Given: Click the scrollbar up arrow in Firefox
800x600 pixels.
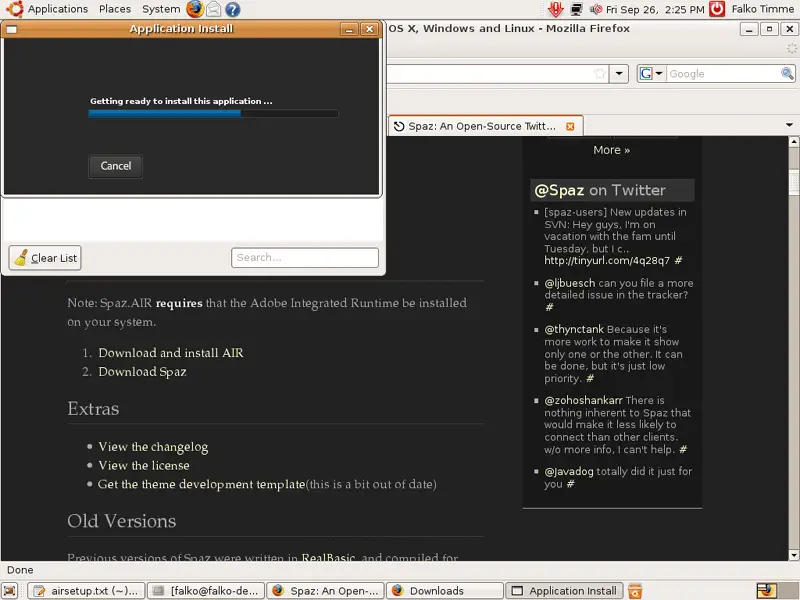Looking at the screenshot, I should coord(793,141).
